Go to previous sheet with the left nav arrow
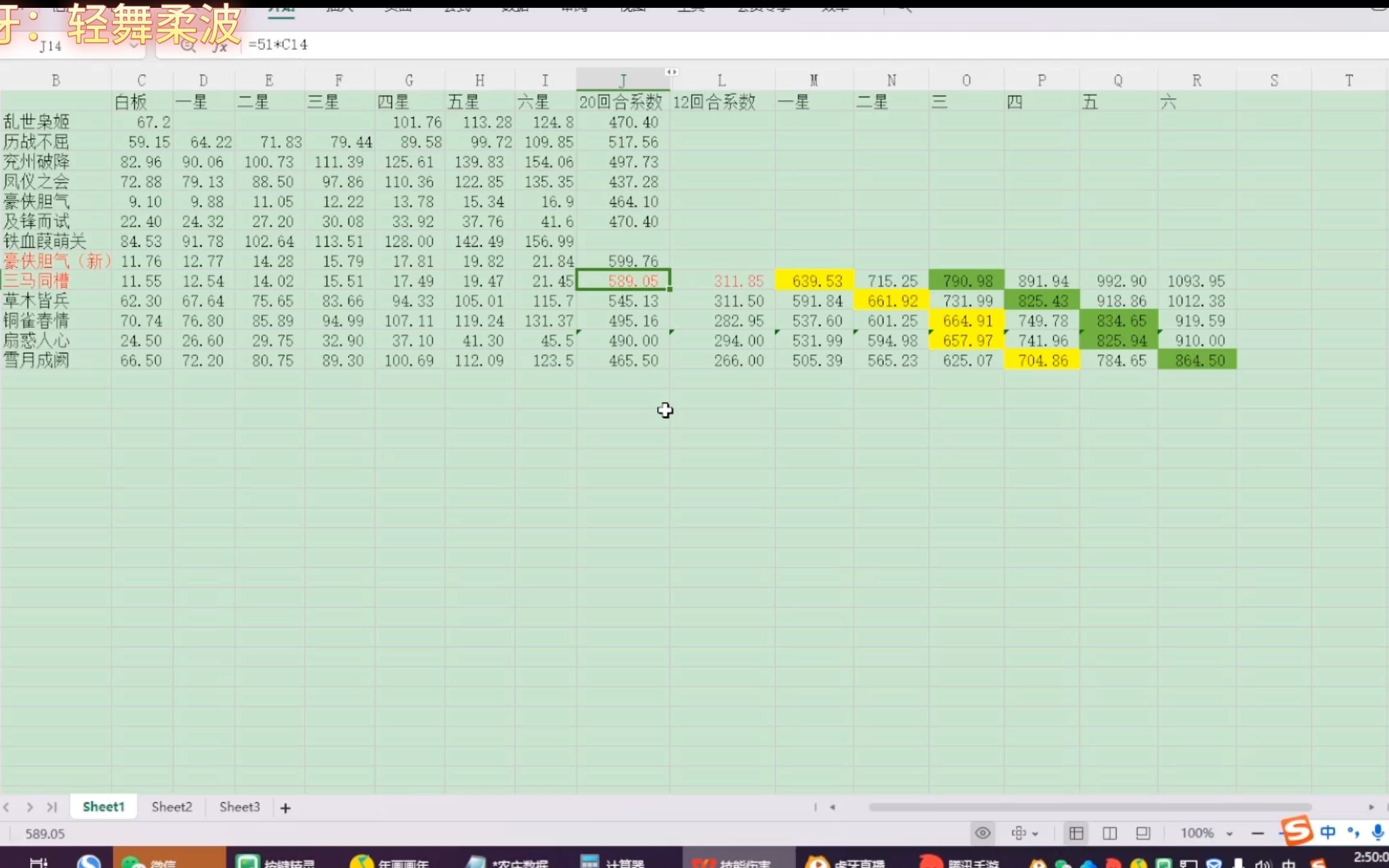Viewport: 1389px width, 868px height. 7,807
